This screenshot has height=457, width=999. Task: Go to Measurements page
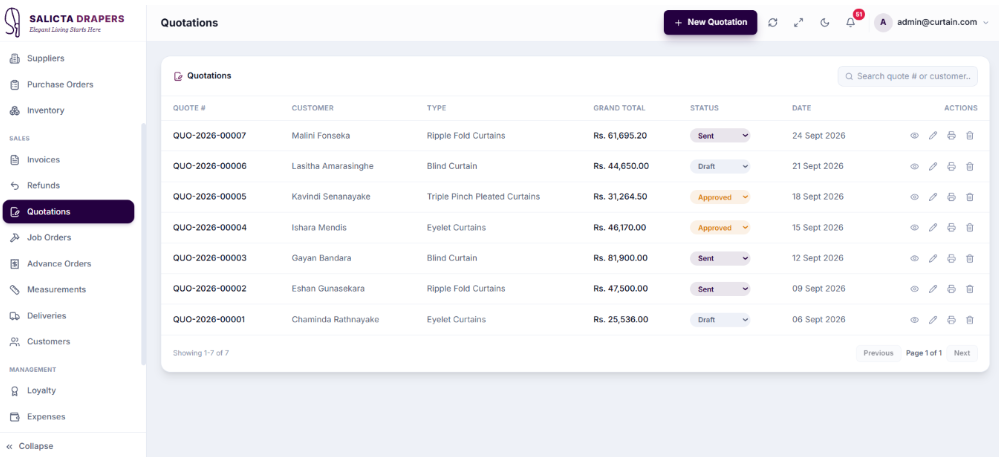[68, 290]
